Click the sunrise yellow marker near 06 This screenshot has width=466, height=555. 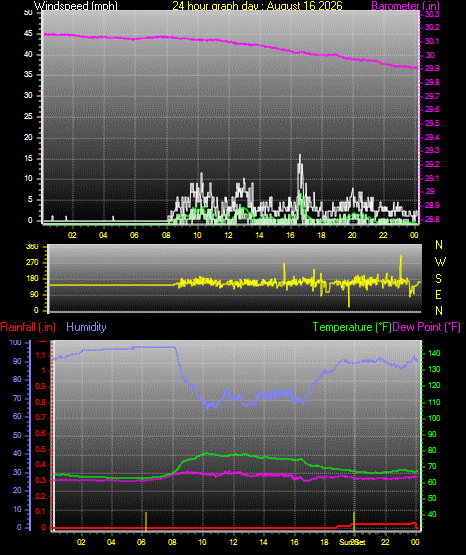coord(146,521)
